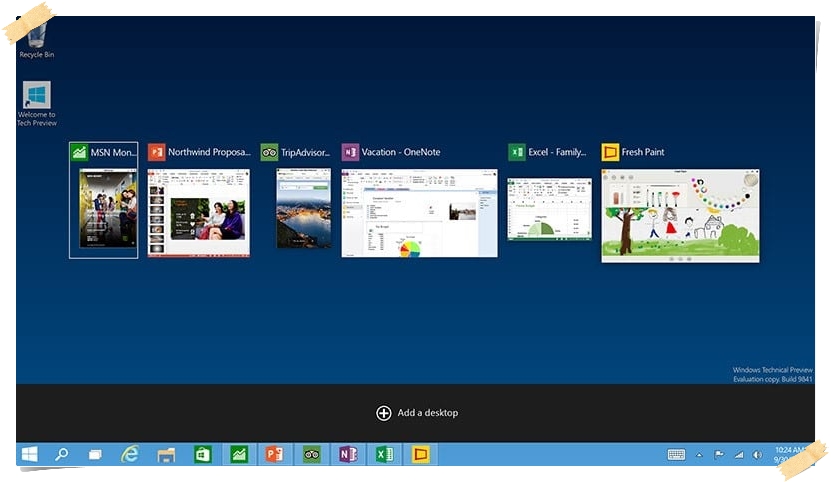Click the 'TripAdvisor...' title text

(305, 153)
